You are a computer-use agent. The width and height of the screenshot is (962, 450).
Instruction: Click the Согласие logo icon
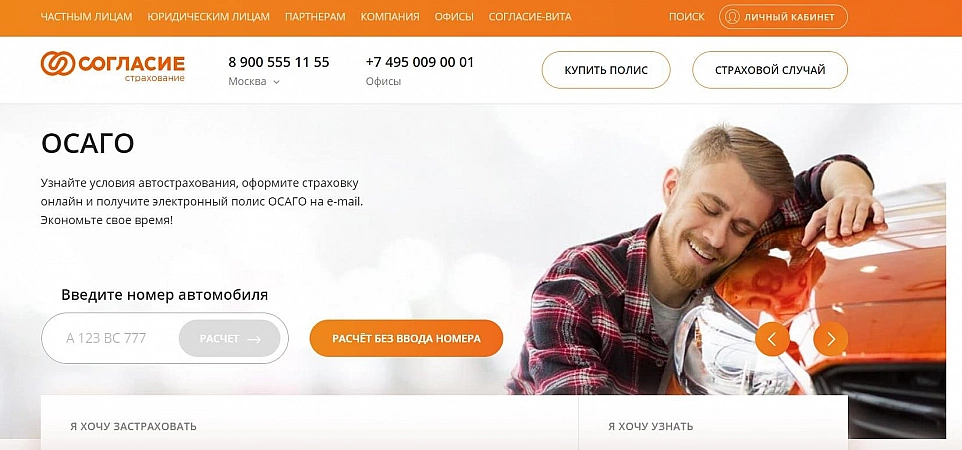coord(58,64)
